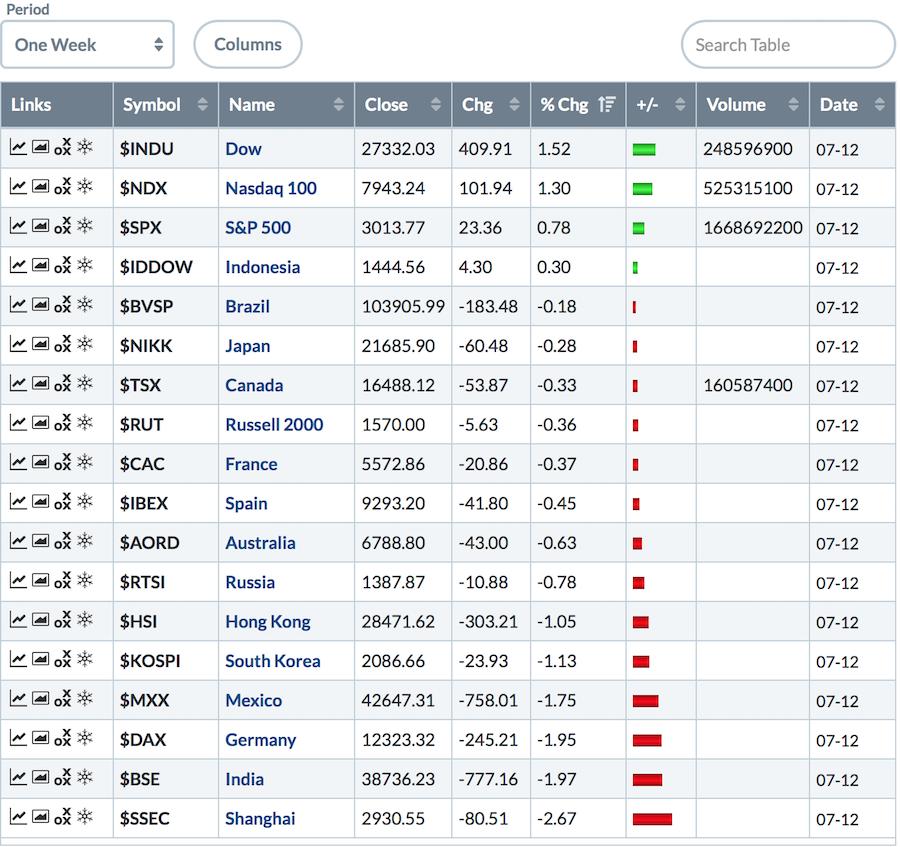Click the line chart icon in the $DAX row
This screenshot has height=847, width=900.
(x=18, y=739)
